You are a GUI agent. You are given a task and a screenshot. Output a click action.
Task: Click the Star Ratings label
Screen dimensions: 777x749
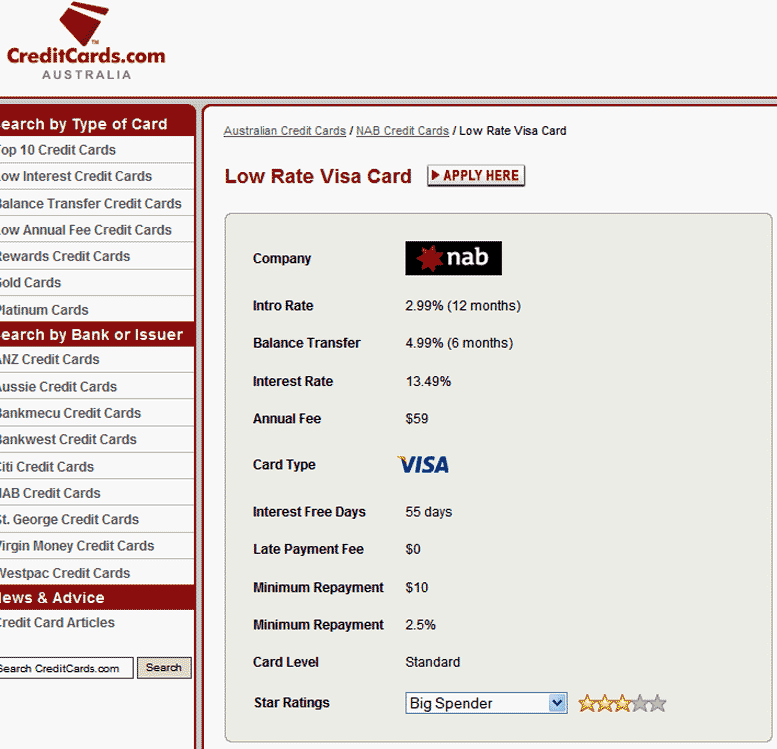point(291,703)
